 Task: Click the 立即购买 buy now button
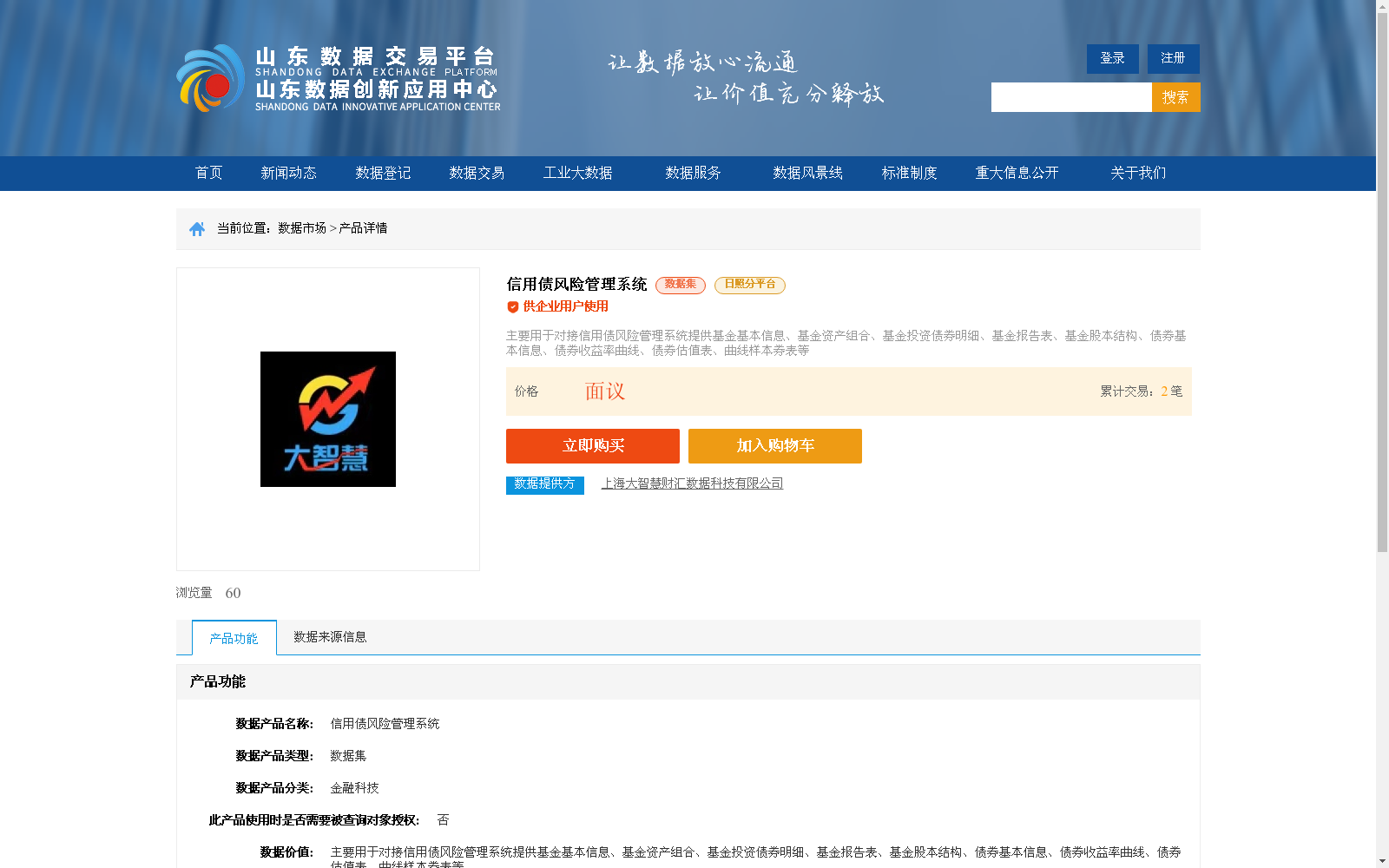[593, 446]
